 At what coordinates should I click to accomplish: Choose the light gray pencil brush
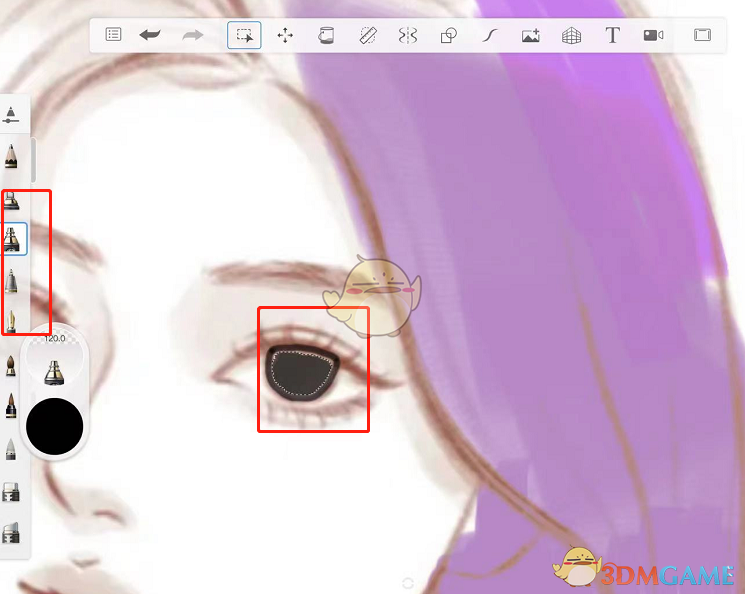click(10, 450)
